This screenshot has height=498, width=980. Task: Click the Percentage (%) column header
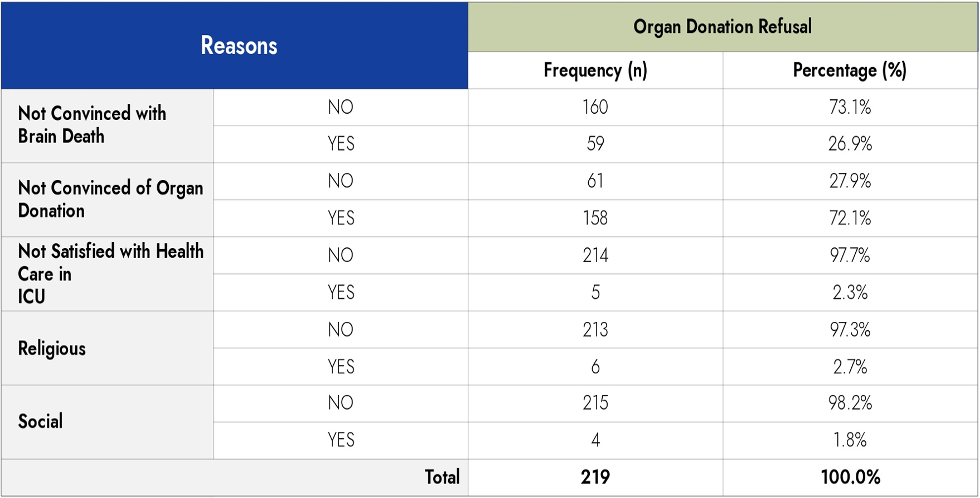(x=849, y=71)
